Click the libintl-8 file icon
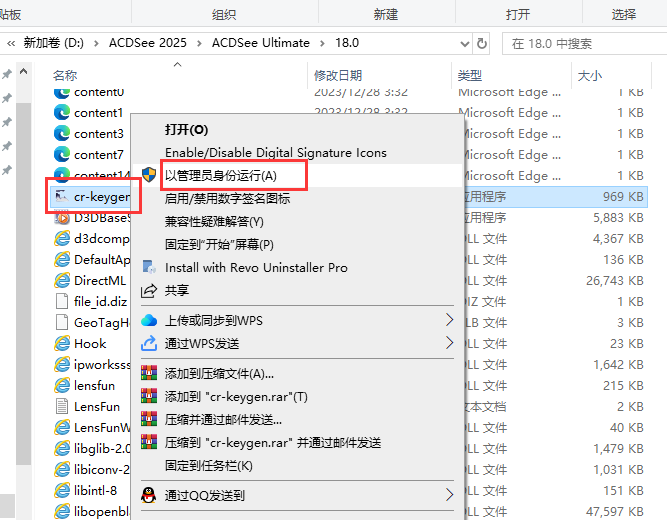This screenshot has height=520, width=667. [x=62, y=490]
